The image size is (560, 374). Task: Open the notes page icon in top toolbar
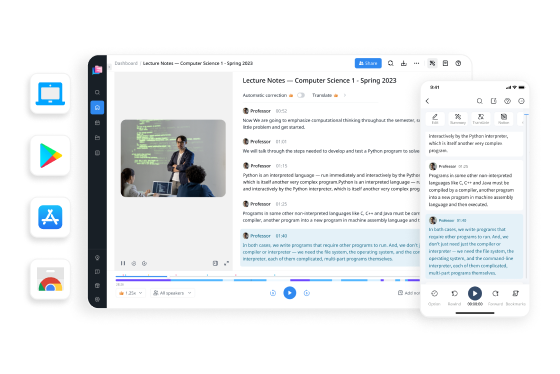445,63
